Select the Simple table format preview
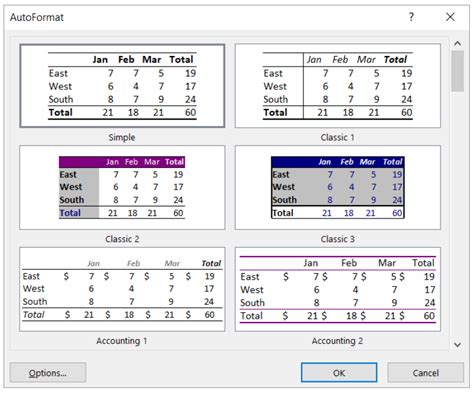This screenshot has width=474, height=407. [x=122, y=86]
